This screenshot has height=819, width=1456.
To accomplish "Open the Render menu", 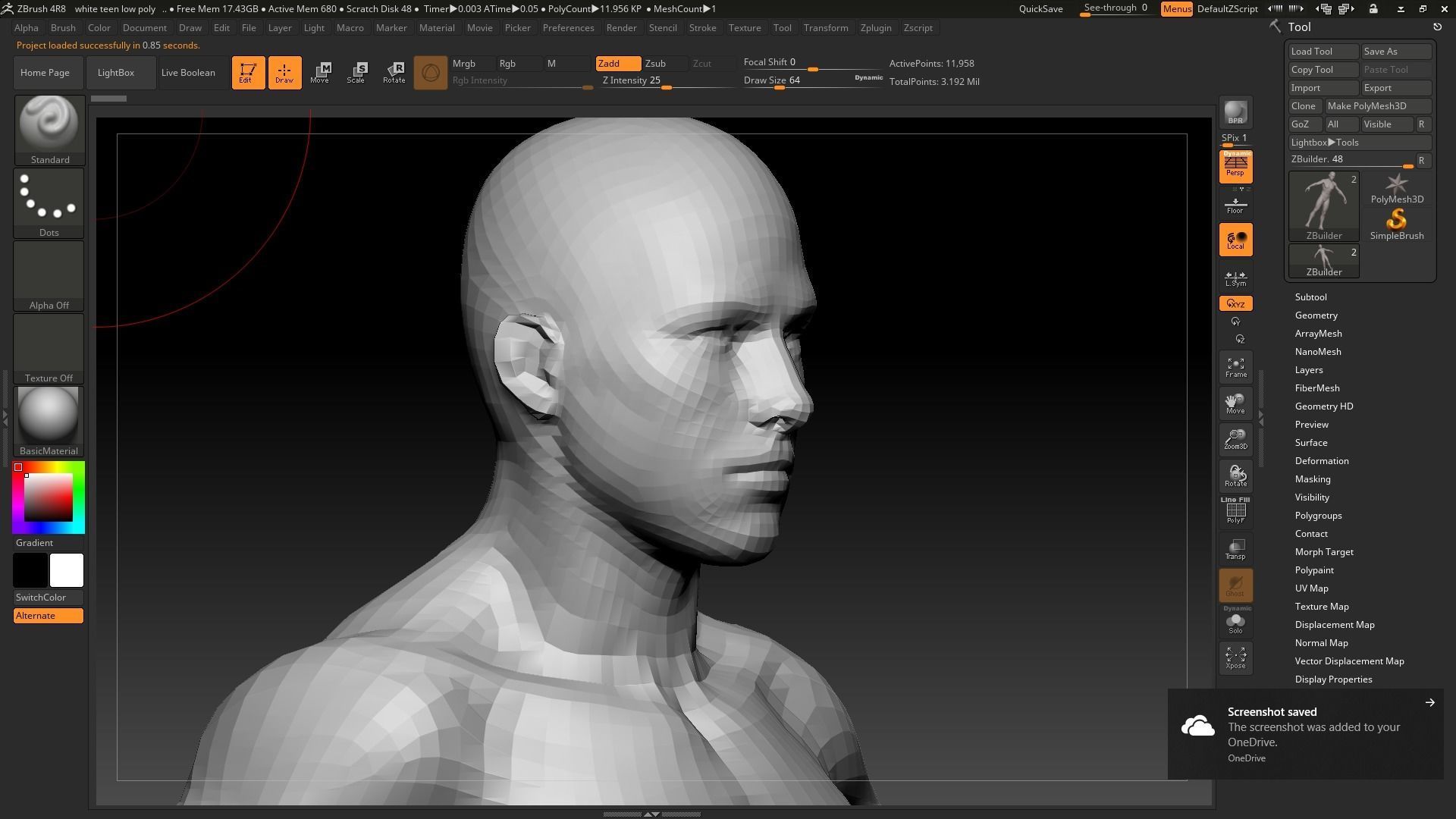I will pyautogui.click(x=621, y=28).
